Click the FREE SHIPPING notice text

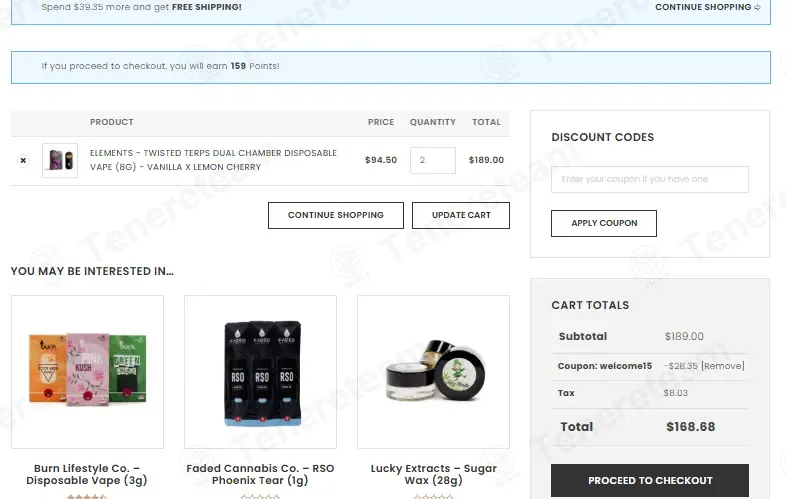(207, 7)
